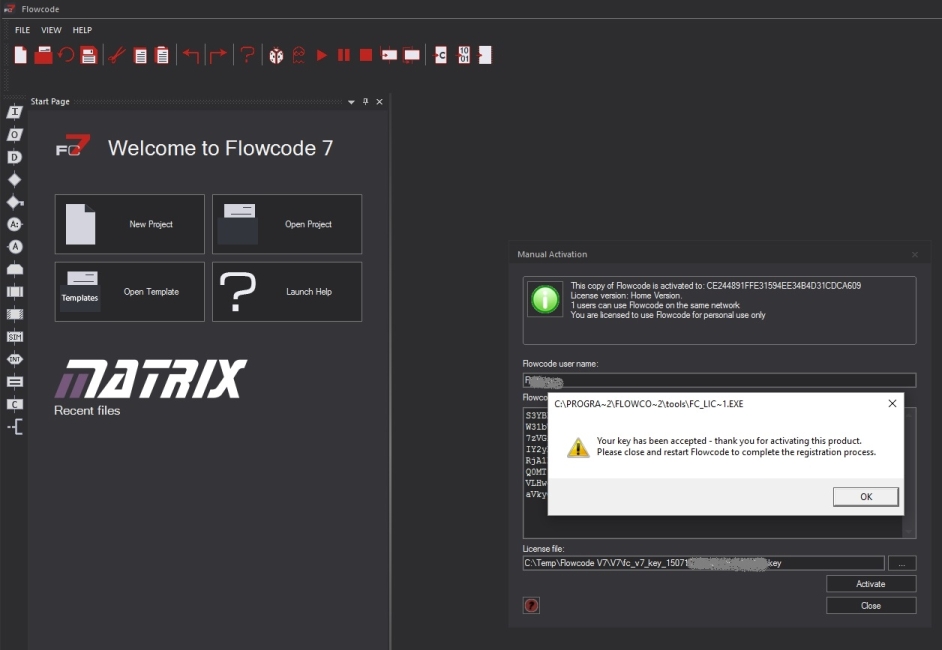Click the Flowcode user name field
This screenshot has height=650, width=942.
pyautogui.click(x=719, y=380)
